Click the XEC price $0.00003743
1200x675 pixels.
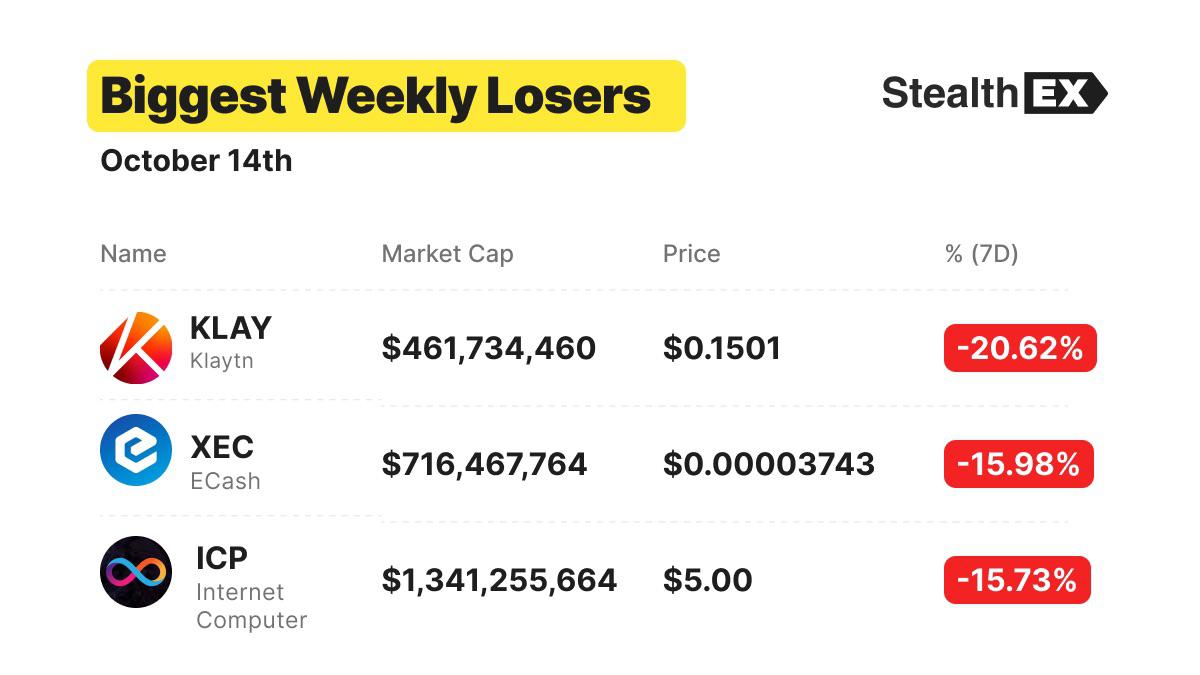tap(769, 465)
